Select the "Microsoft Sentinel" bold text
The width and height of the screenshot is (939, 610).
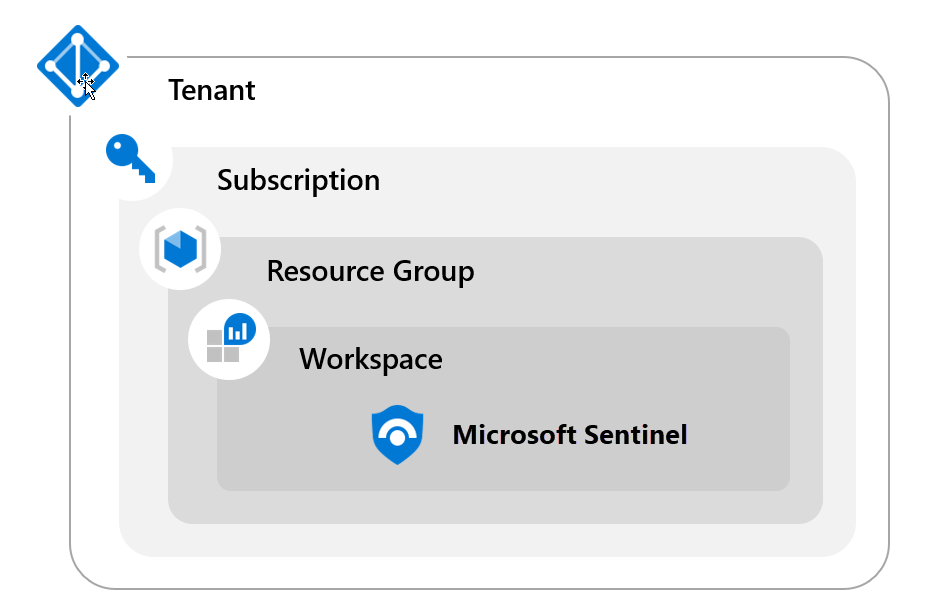point(570,435)
